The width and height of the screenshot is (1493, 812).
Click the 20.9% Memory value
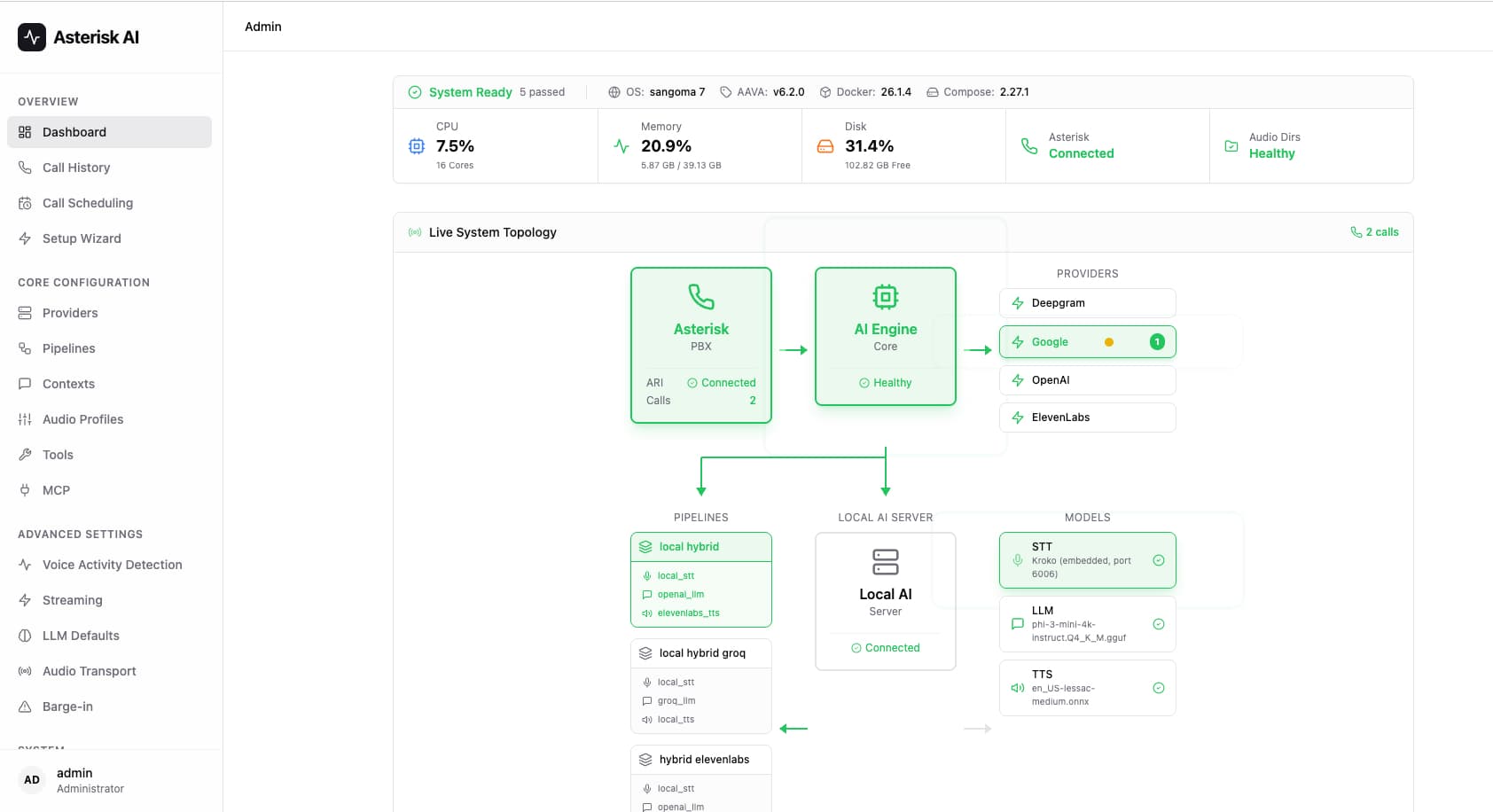pyautogui.click(x=666, y=146)
